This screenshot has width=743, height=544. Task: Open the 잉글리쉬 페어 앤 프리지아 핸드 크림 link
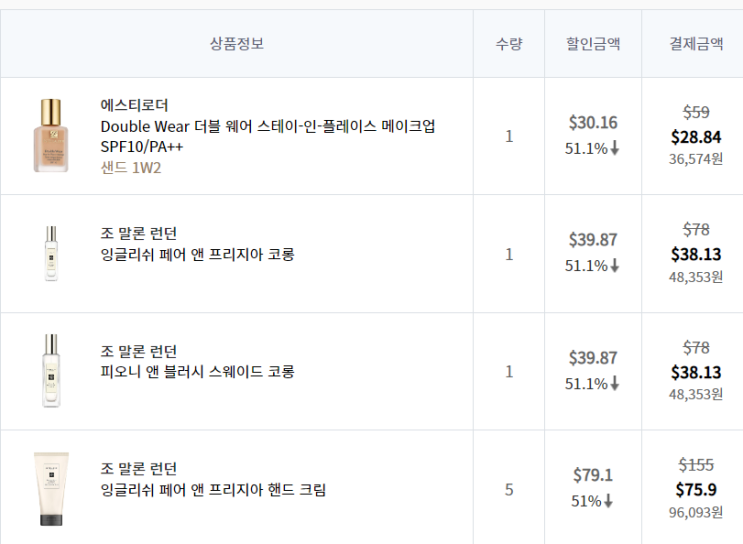[213, 490]
